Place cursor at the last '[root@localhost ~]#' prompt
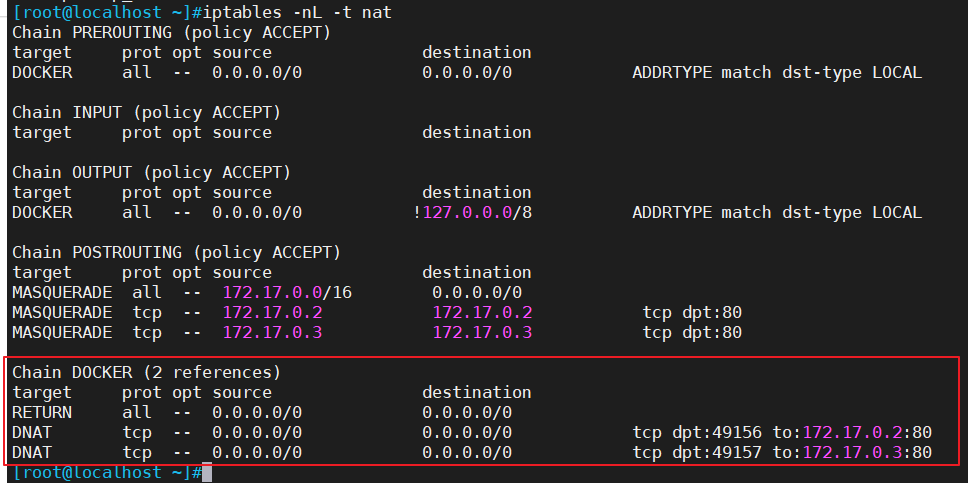Image resolution: width=968 pixels, height=483 pixels. [x=107, y=472]
